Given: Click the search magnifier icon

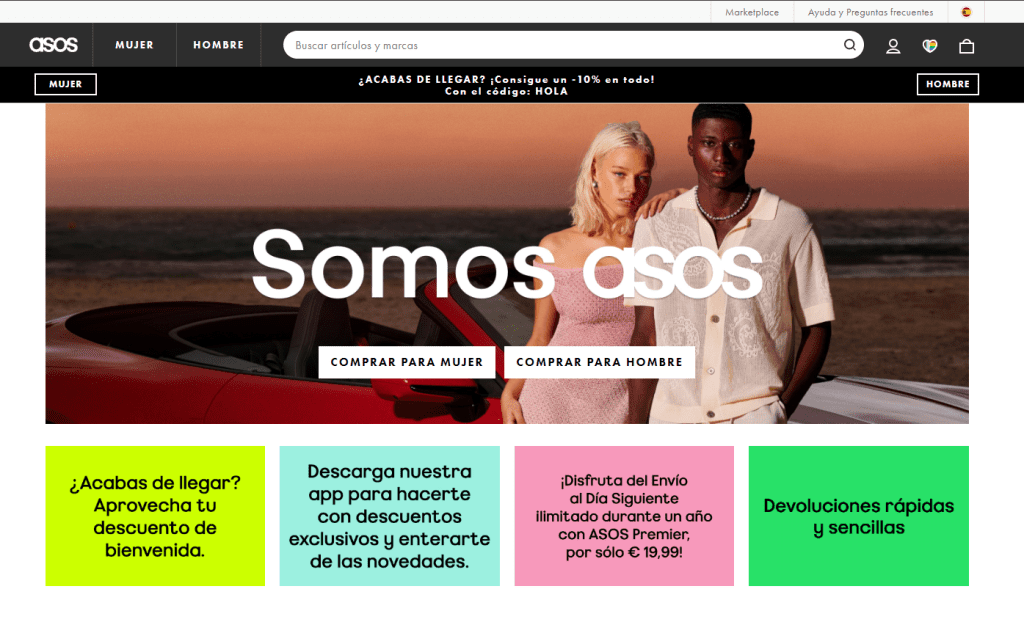Looking at the screenshot, I should tap(850, 45).
